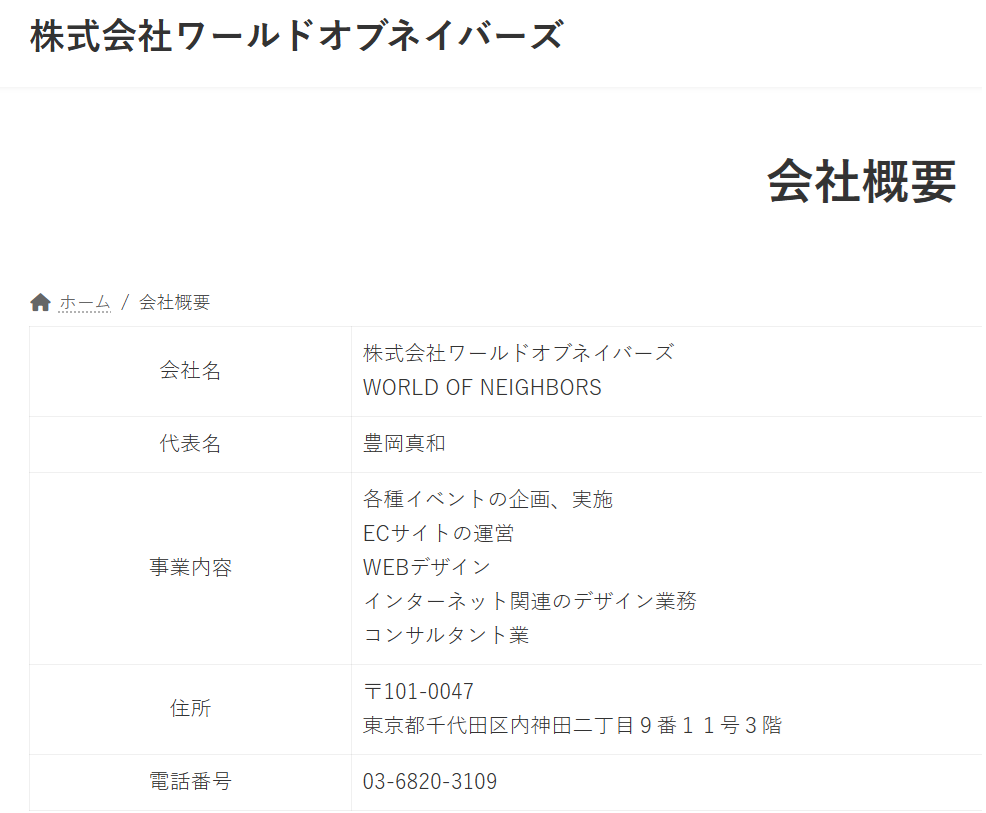986x813 pixels.
Task: Click the 代表名 row label
Action: point(190,444)
